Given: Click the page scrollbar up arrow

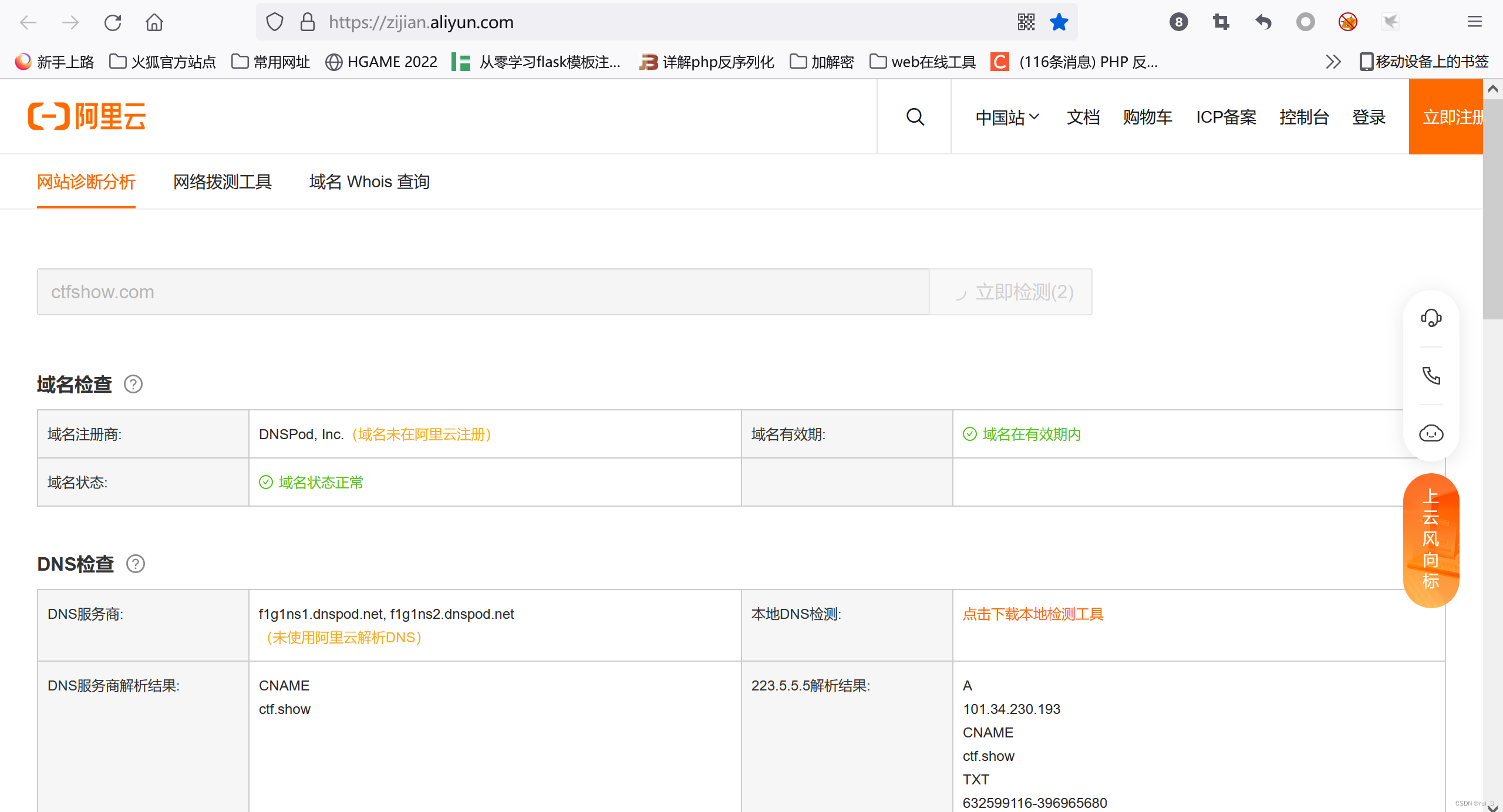Looking at the screenshot, I should [1493, 89].
